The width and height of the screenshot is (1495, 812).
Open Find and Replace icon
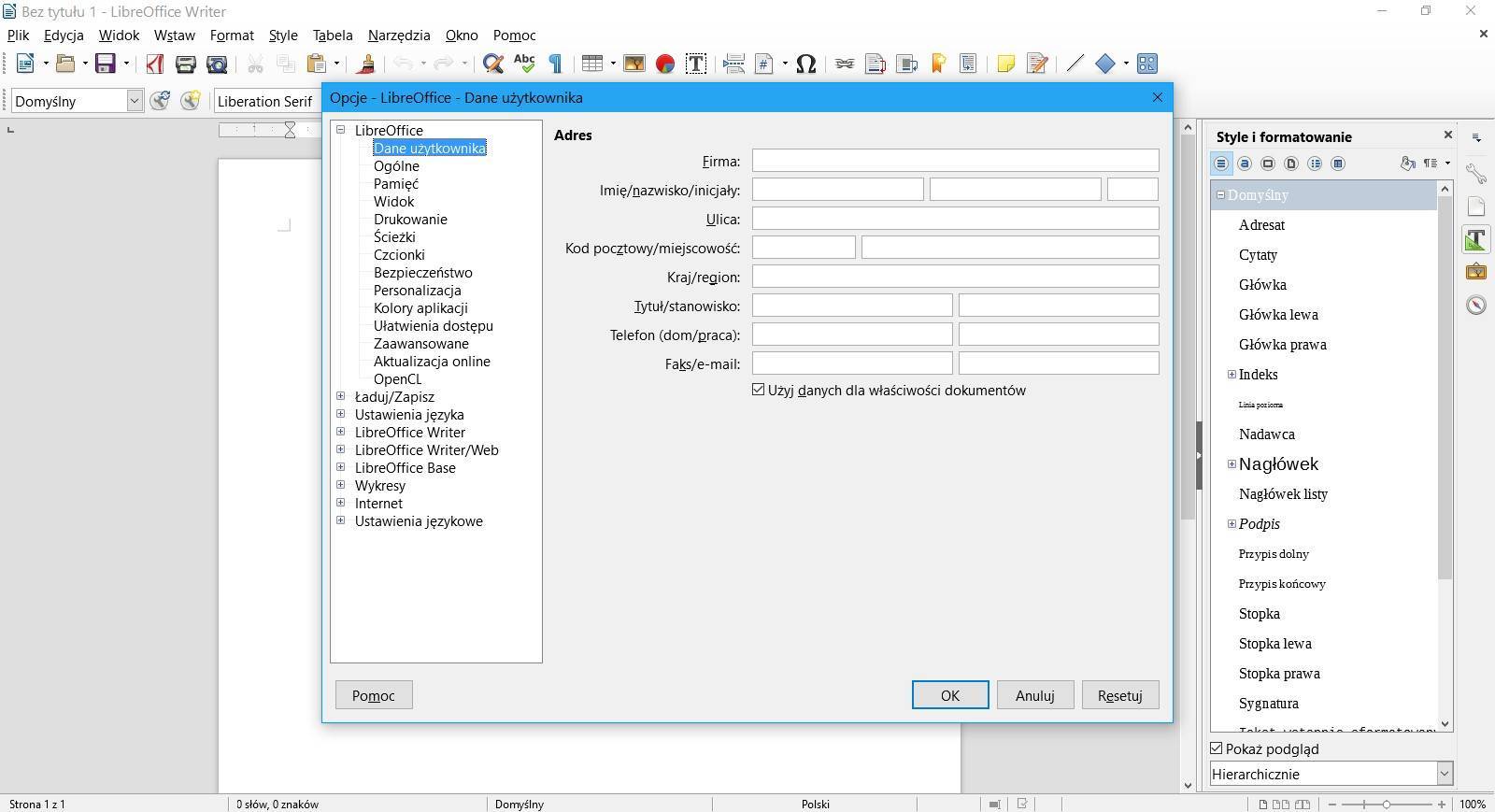click(x=493, y=64)
